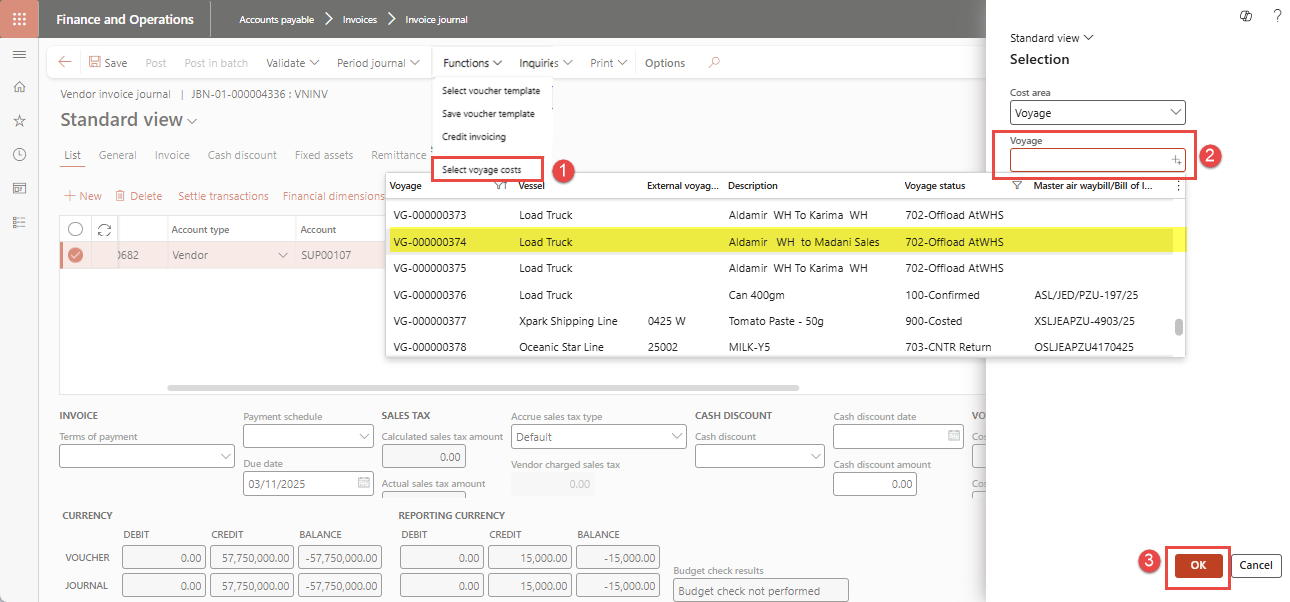Click the Voyage input field

(x=1088, y=160)
